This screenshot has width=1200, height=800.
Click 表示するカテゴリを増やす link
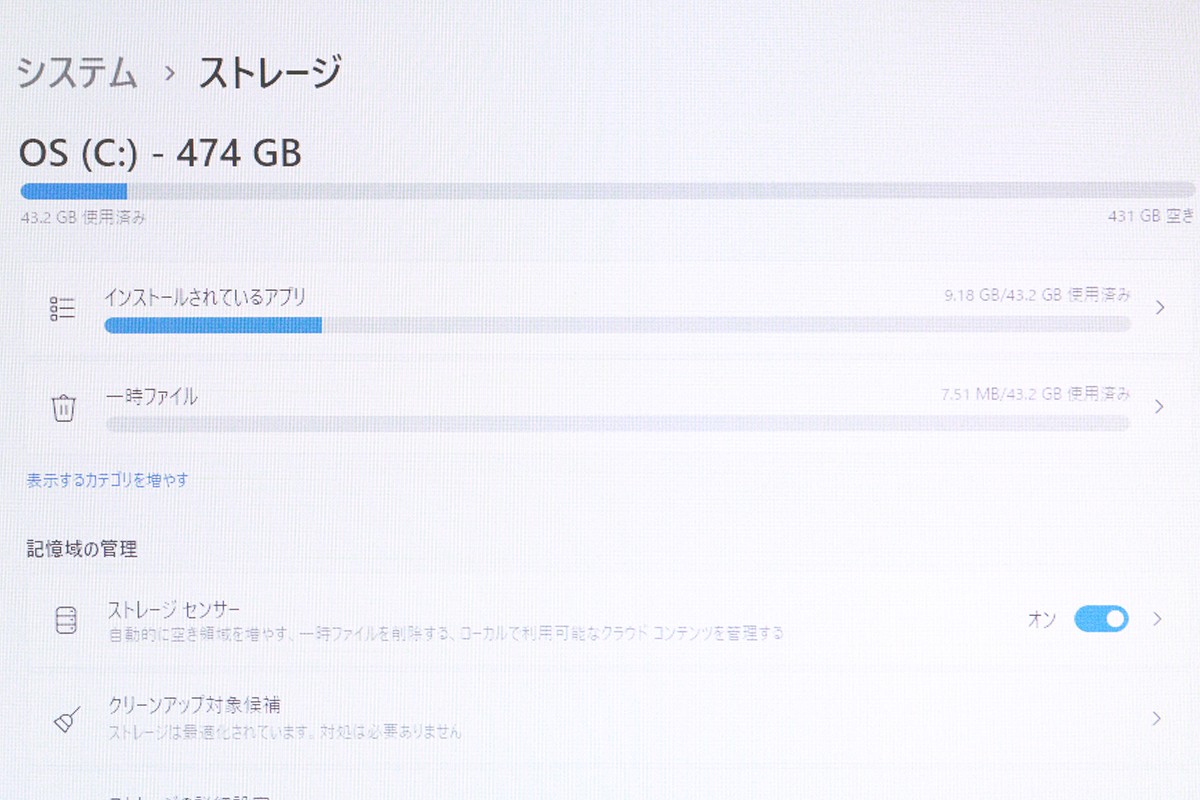pyautogui.click(x=107, y=481)
